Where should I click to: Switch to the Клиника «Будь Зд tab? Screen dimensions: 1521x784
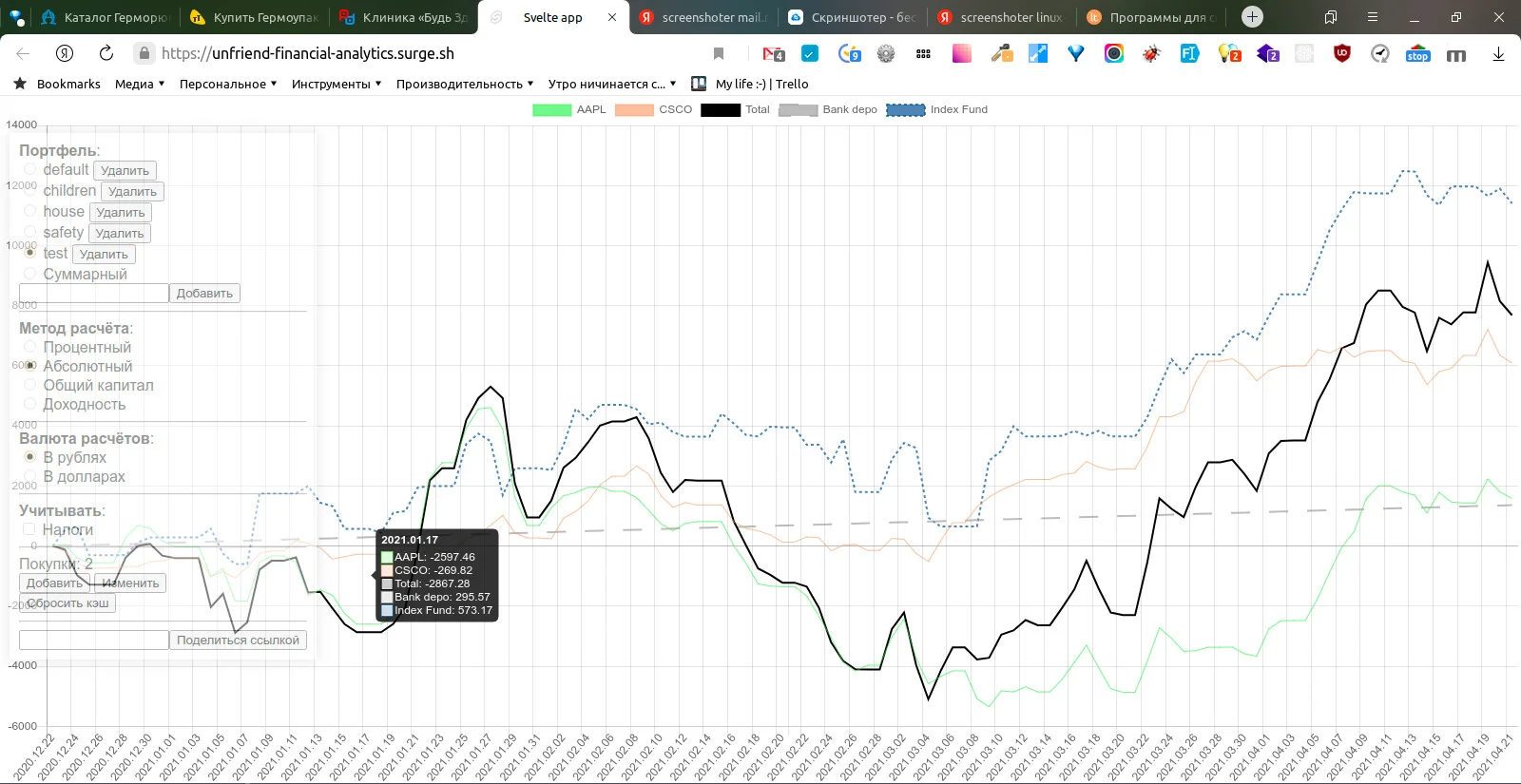[404, 17]
